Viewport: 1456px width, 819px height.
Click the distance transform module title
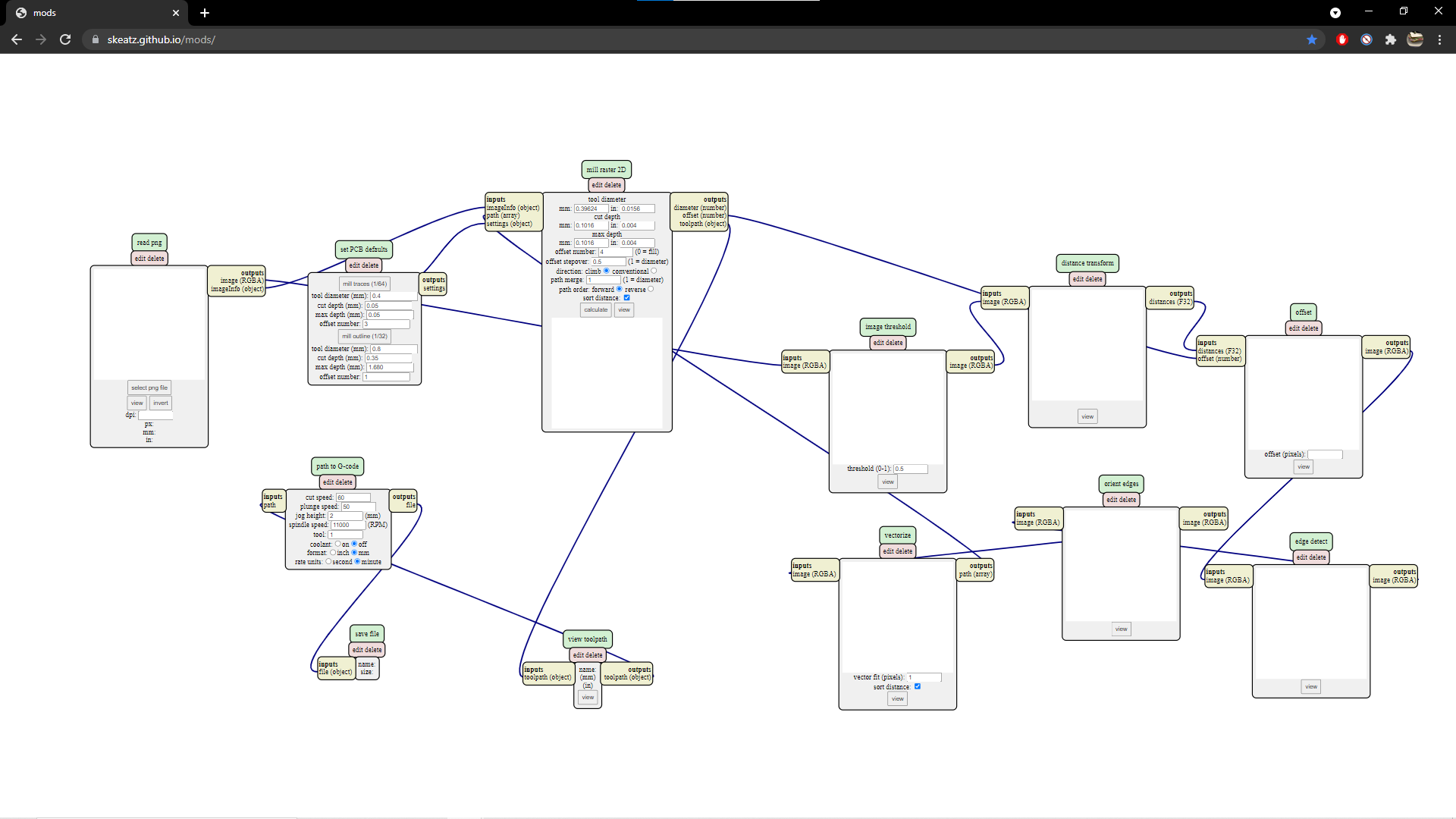tap(1087, 263)
